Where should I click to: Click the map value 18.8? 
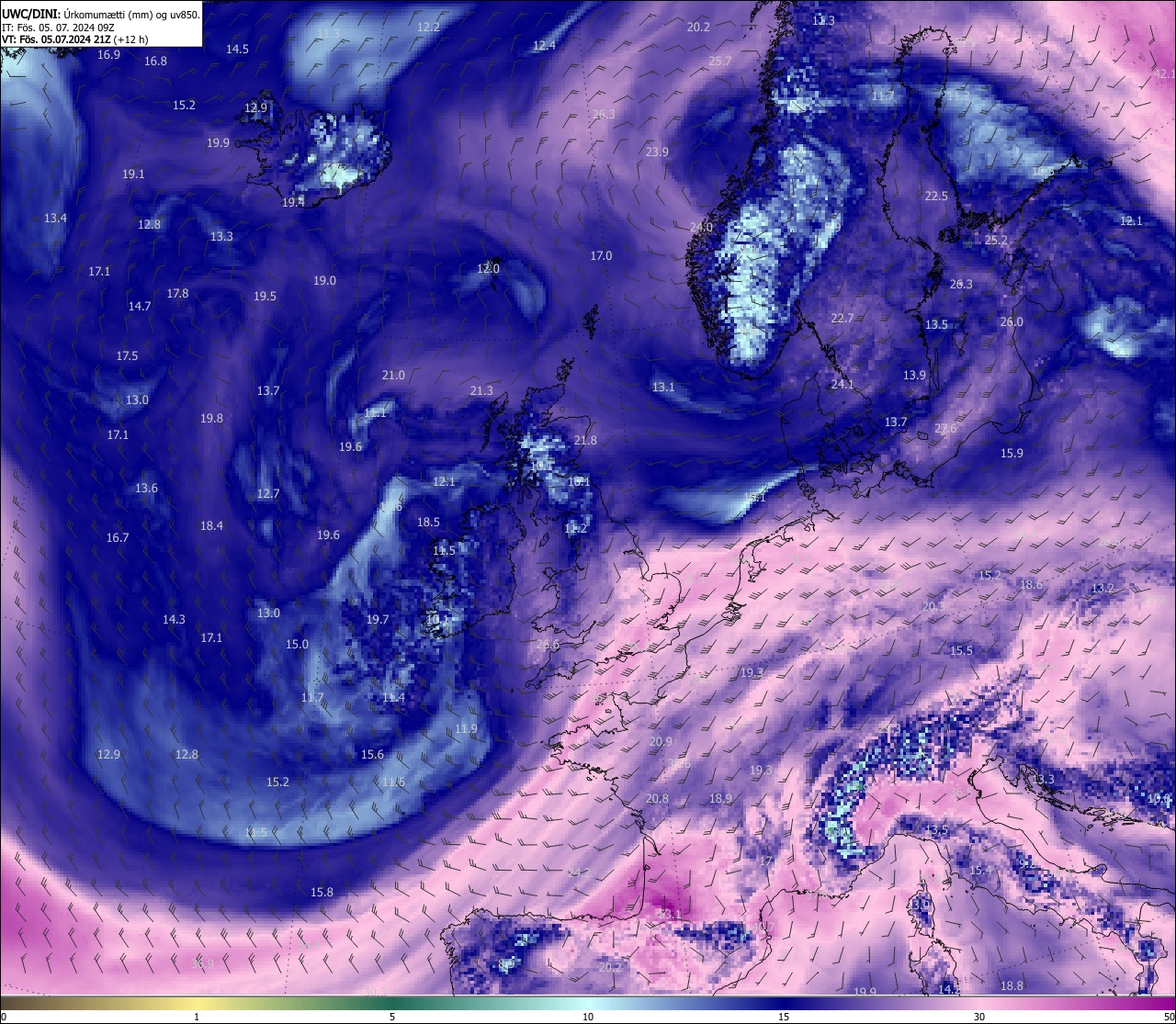click(x=1012, y=986)
